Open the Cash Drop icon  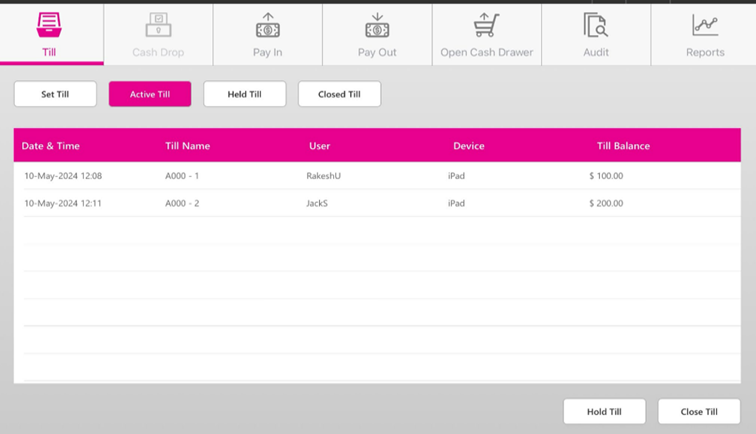tap(158, 25)
